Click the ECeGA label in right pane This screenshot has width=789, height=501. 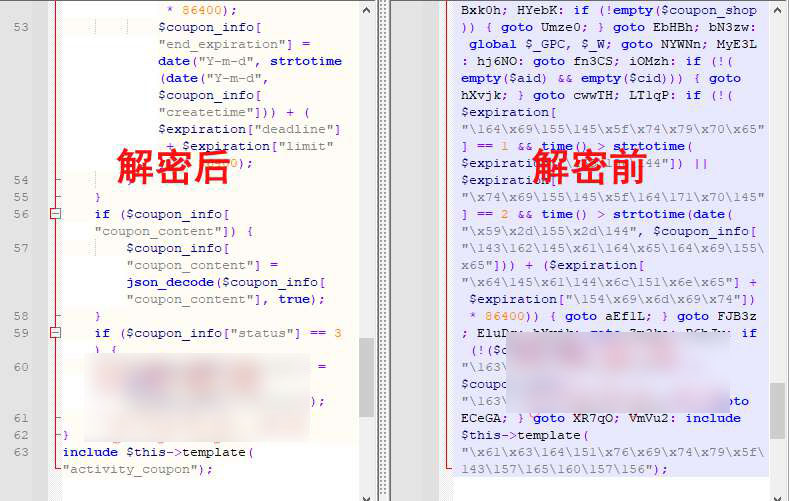[481, 418]
